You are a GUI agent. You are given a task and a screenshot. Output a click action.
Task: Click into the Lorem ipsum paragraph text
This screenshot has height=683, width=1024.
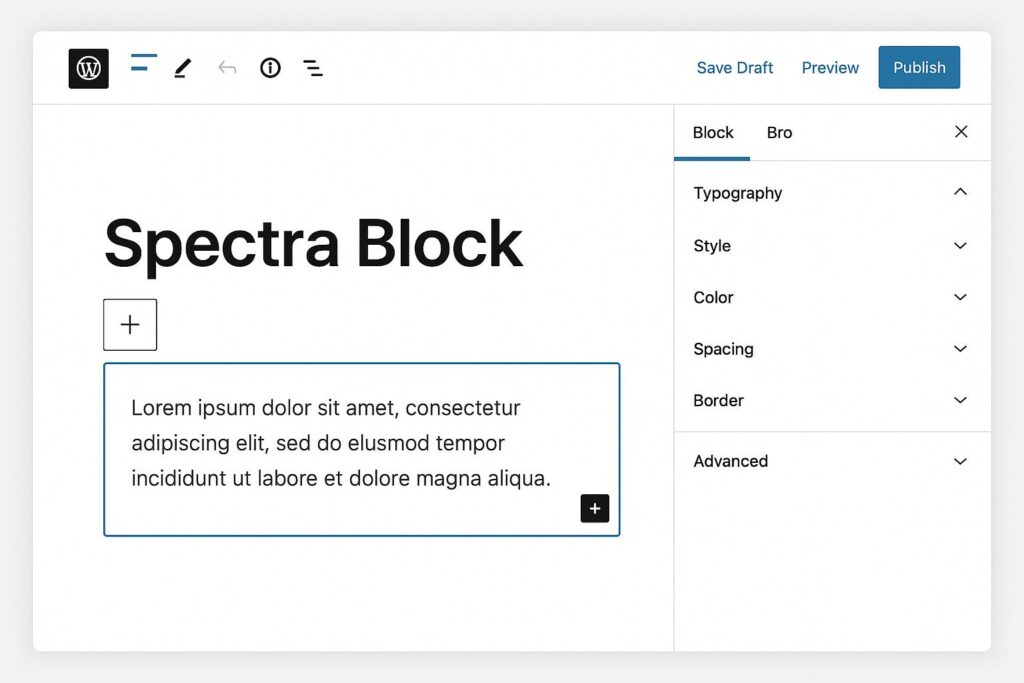tap(340, 443)
